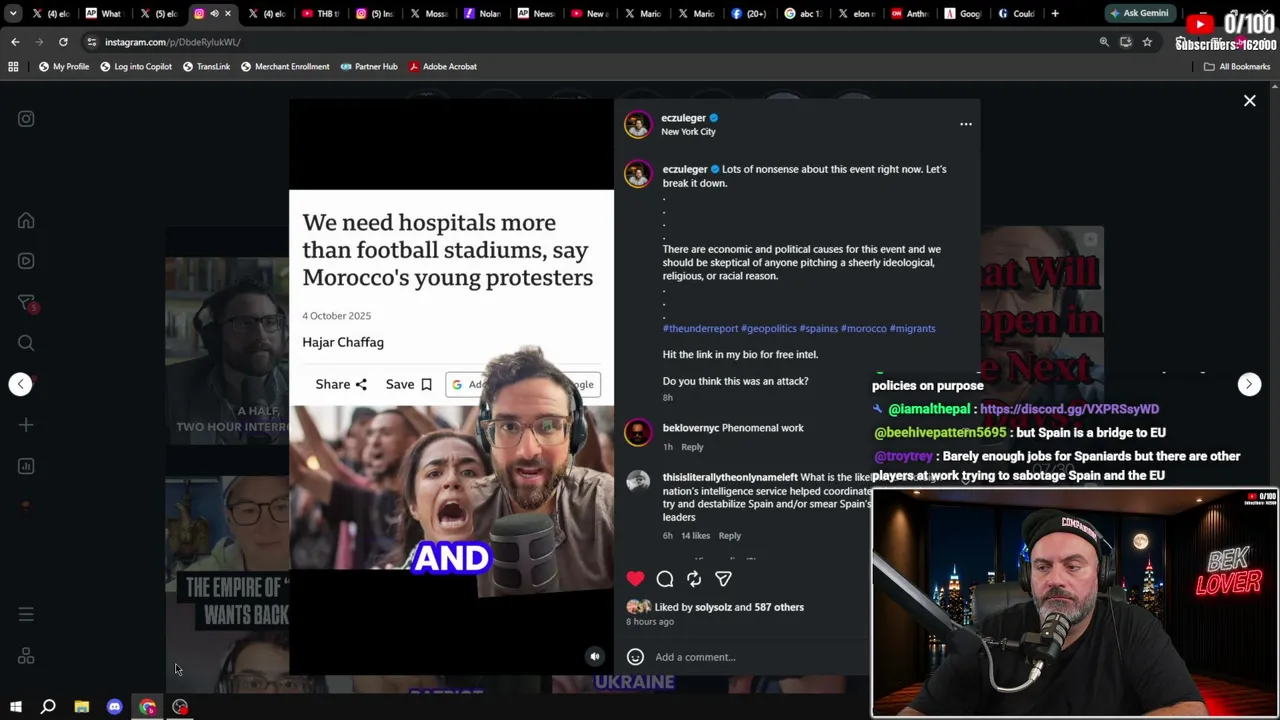Open the #morocco hashtag
This screenshot has width=1280, height=720.
pyautogui.click(x=864, y=328)
